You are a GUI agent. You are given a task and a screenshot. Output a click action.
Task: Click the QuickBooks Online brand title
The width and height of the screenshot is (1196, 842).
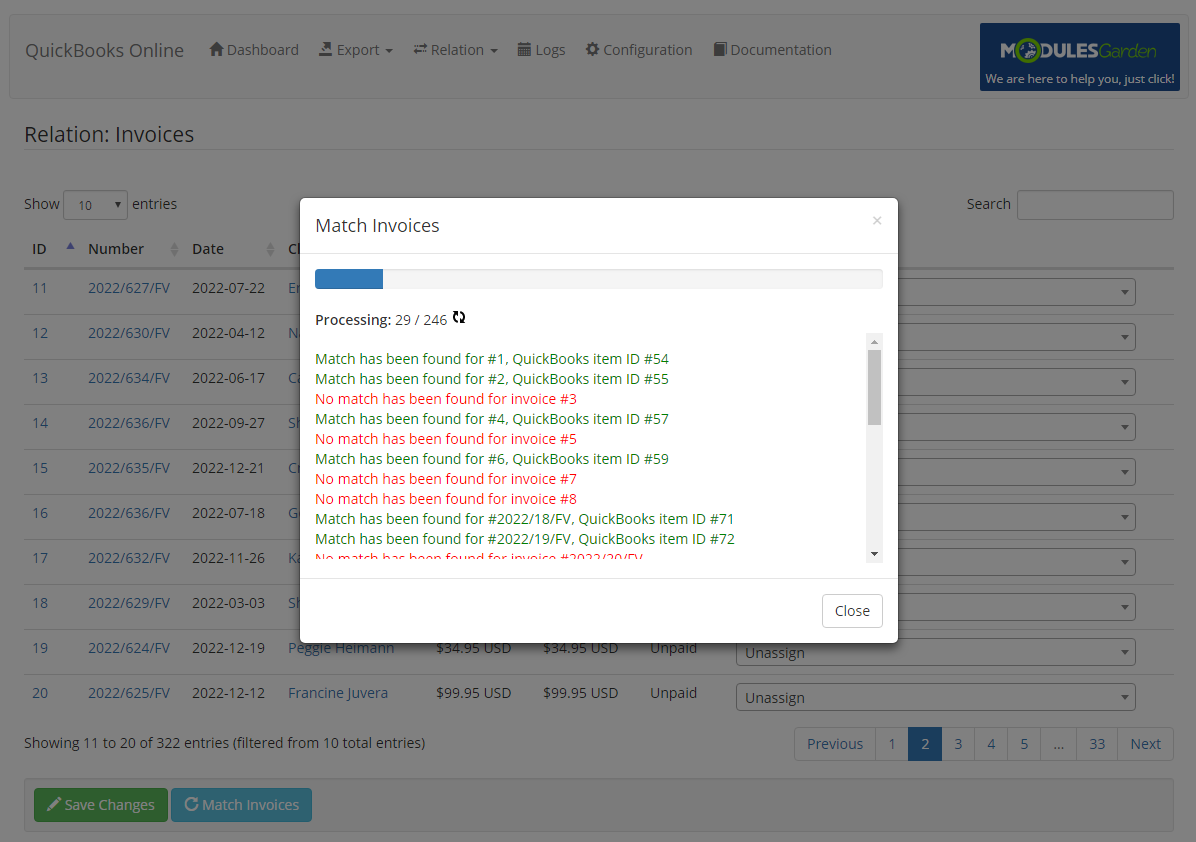tap(104, 50)
